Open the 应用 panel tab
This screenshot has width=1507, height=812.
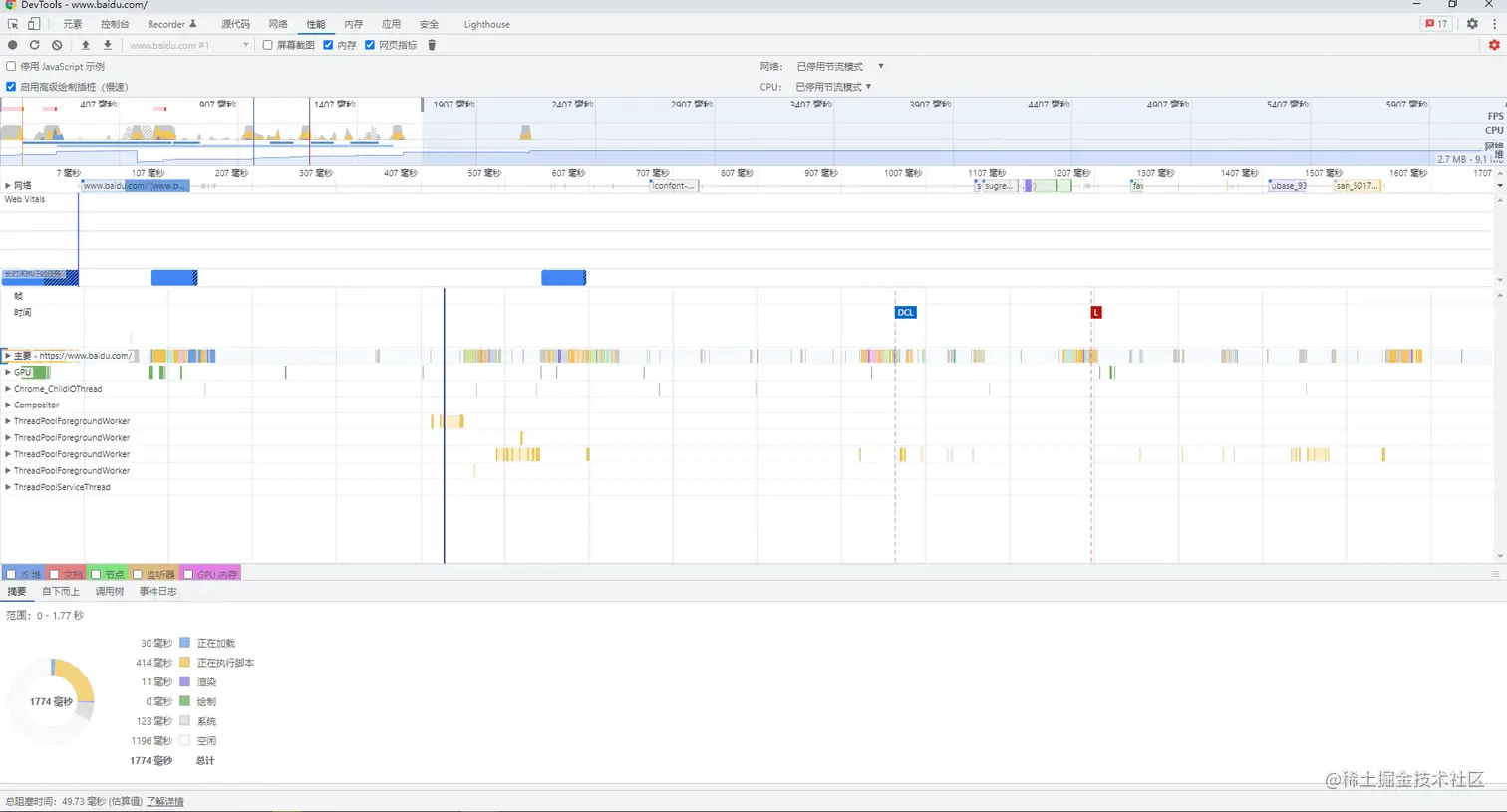(391, 24)
